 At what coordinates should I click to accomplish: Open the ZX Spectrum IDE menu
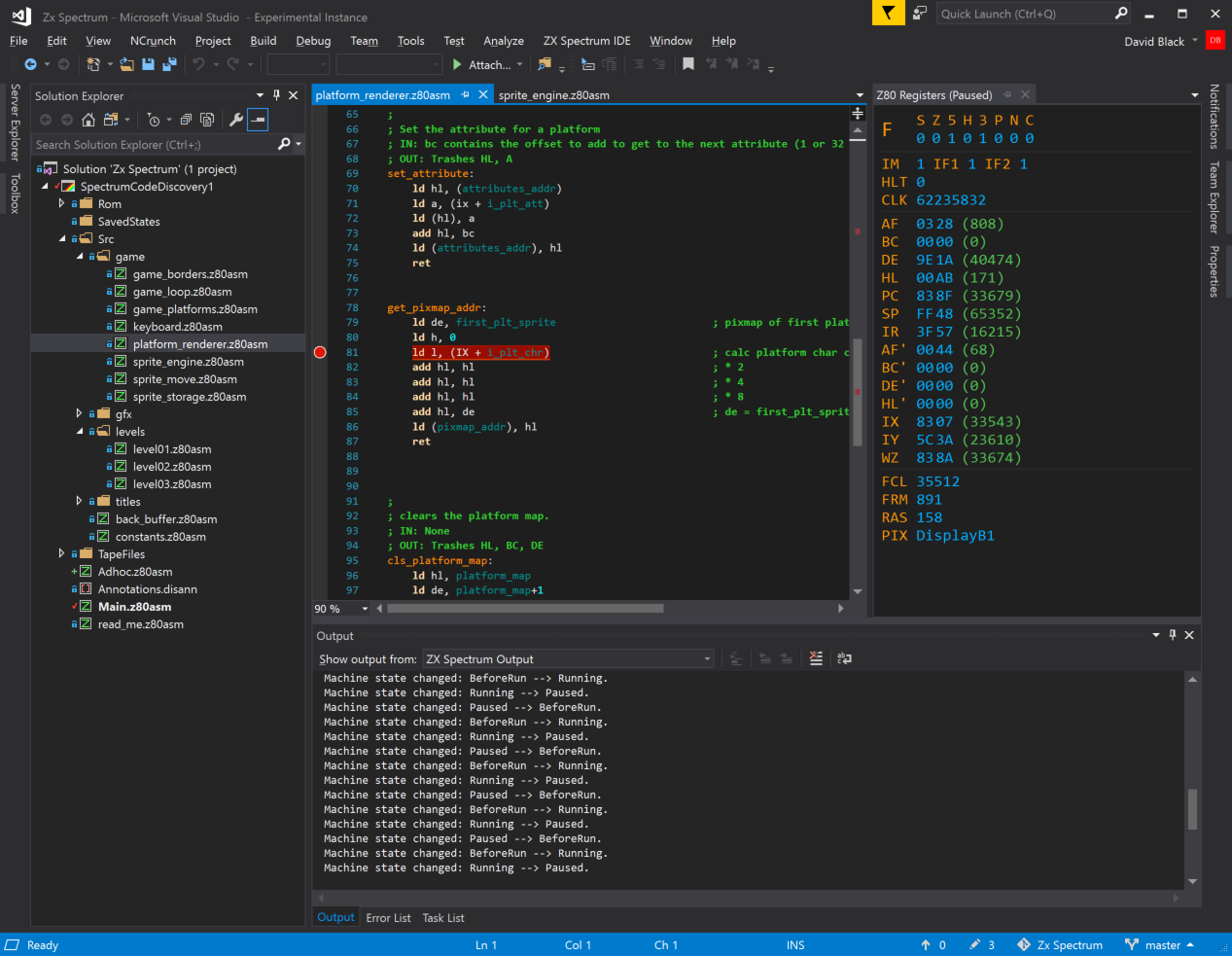[x=586, y=41]
